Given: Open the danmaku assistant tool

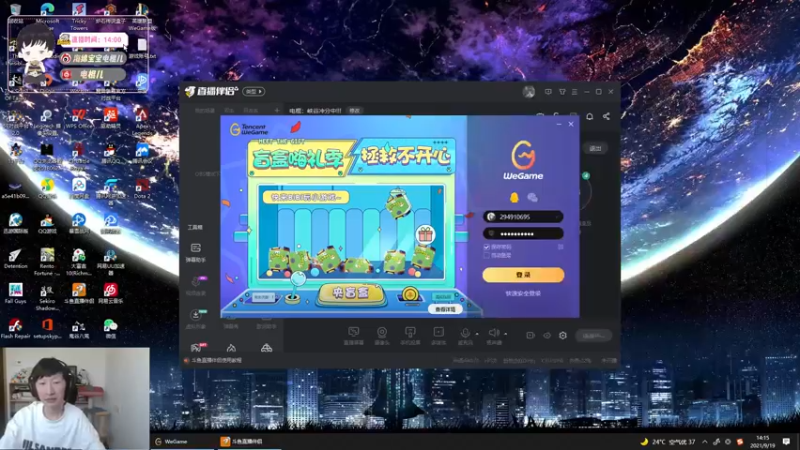Looking at the screenshot, I should 195,253.
